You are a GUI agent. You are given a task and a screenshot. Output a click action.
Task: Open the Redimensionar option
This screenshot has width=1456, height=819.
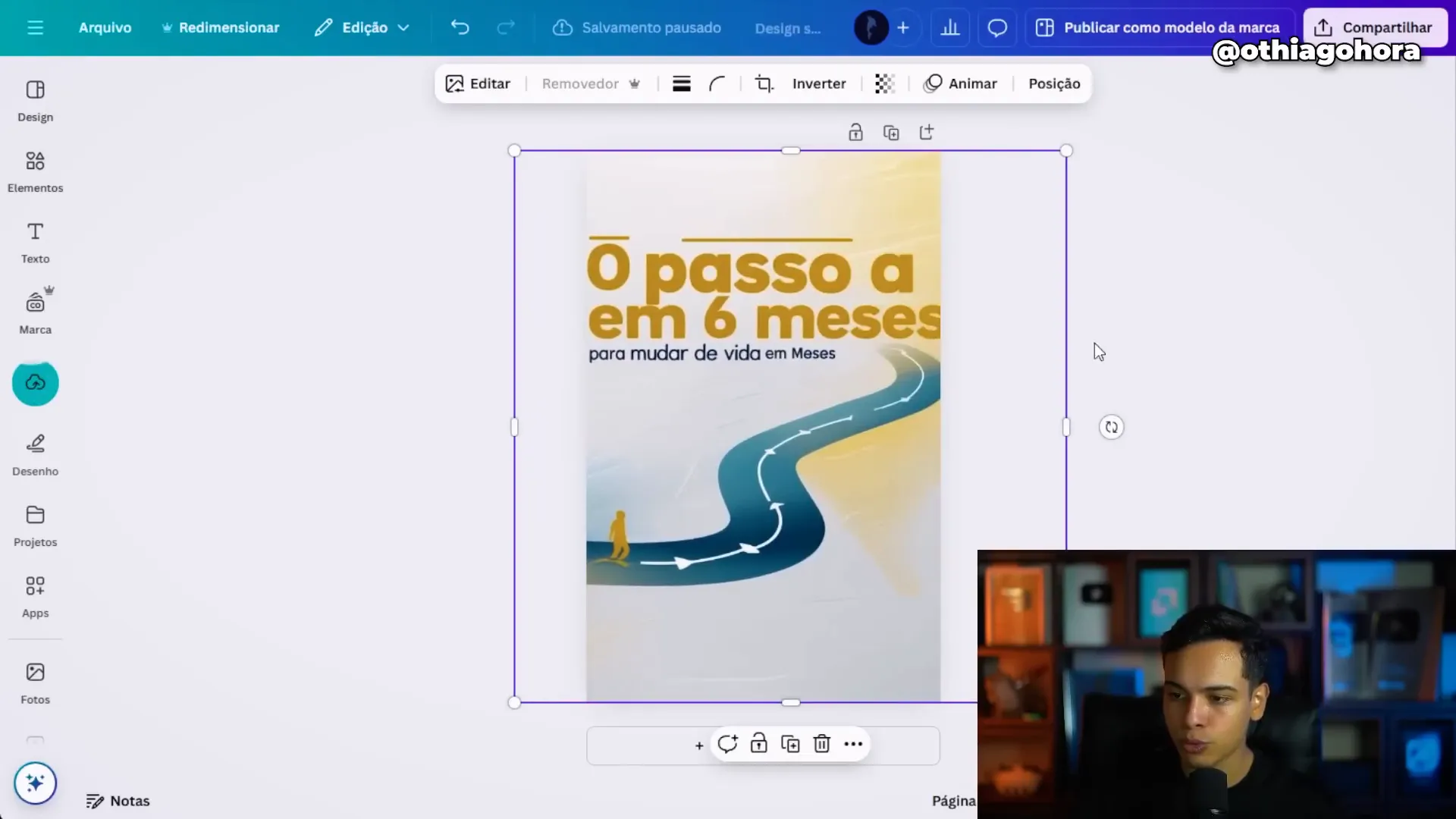coord(221,28)
